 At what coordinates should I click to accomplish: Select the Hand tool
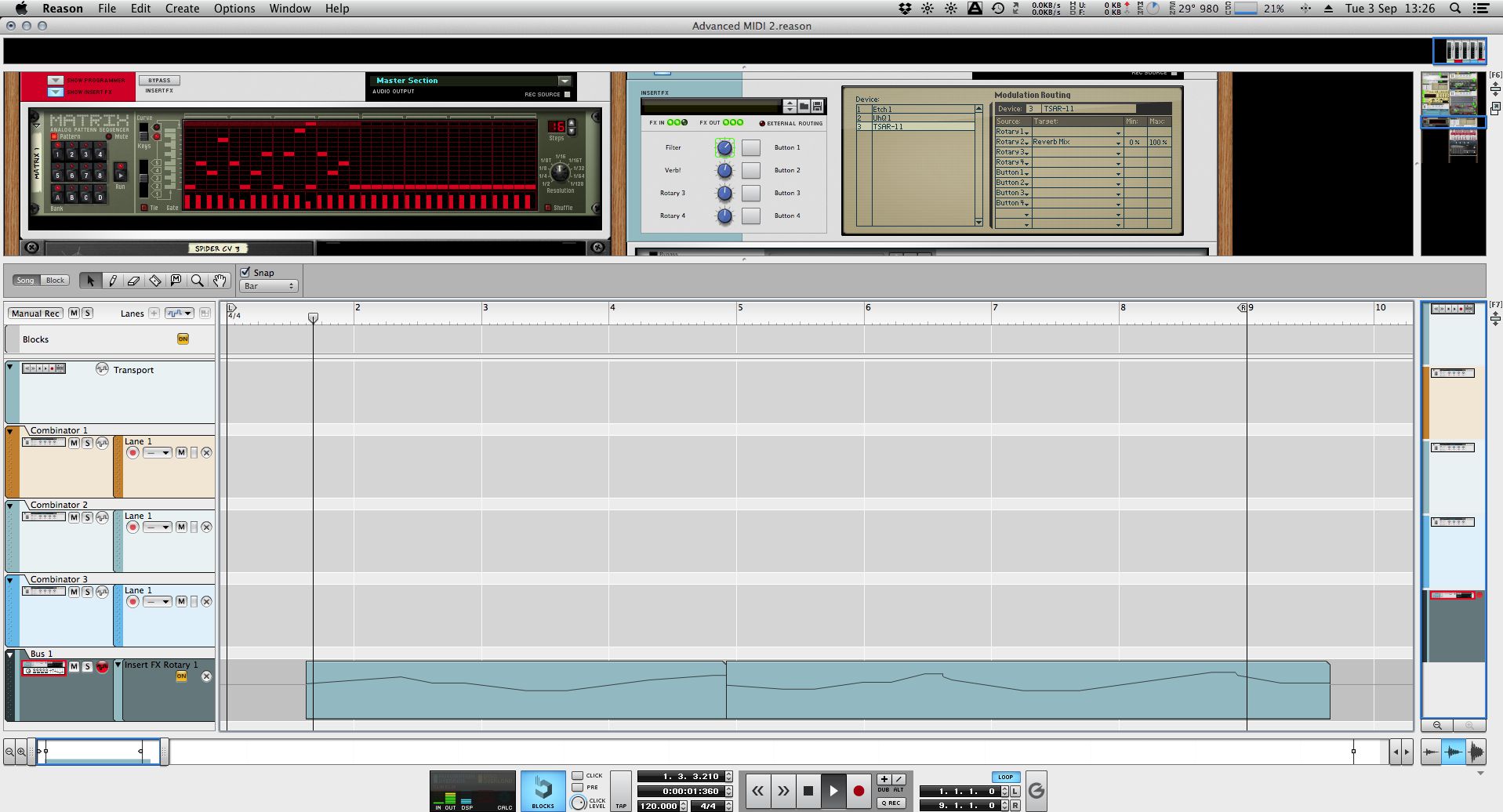point(219,280)
